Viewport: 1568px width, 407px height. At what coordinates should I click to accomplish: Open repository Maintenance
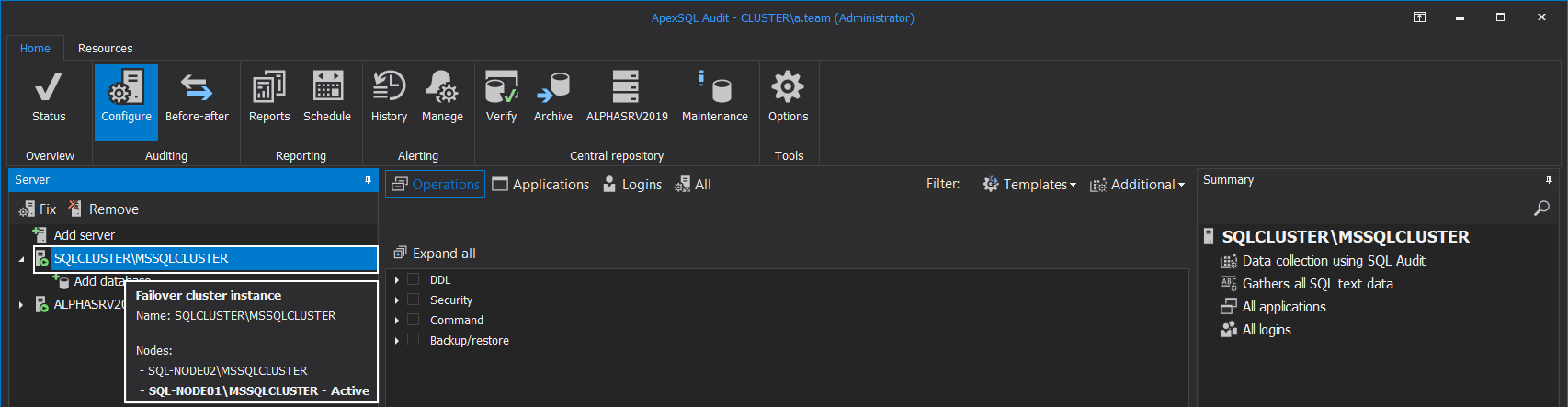(x=715, y=97)
